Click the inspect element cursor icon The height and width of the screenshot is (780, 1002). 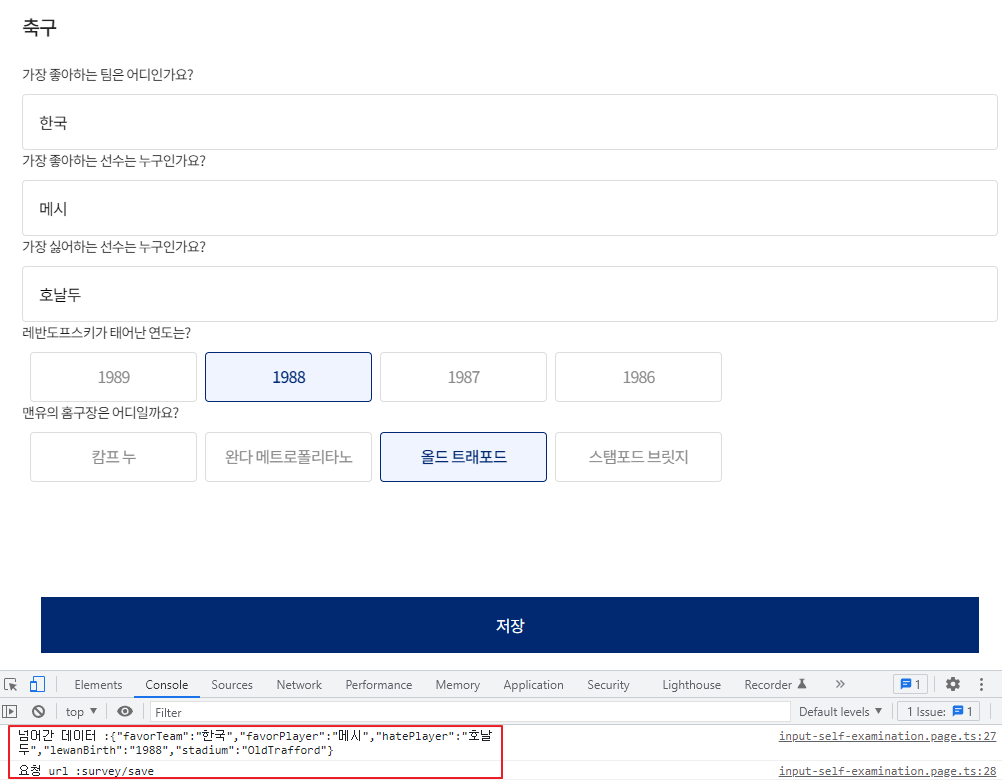pyautogui.click(x=10, y=684)
